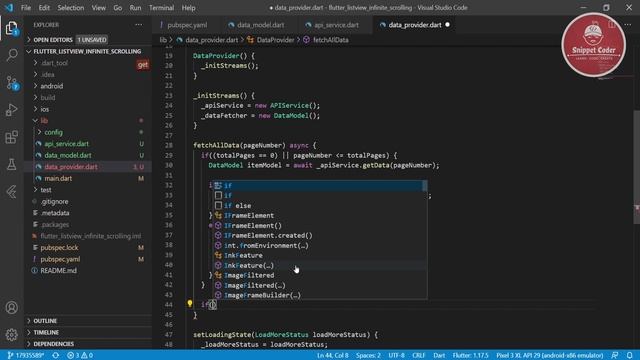640x360 pixels.
Task: Open the errors and warnings counter
Action: (80, 355)
